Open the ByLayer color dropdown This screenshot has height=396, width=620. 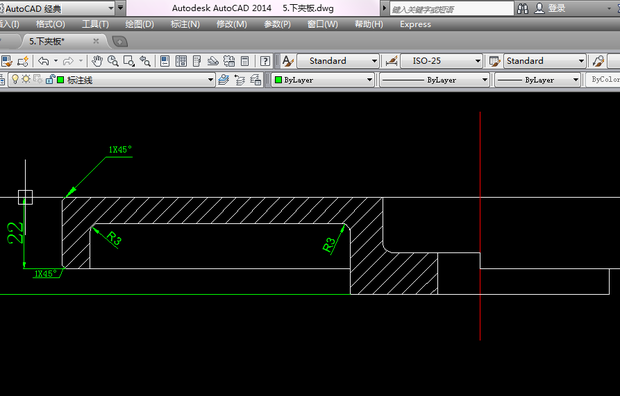click(x=369, y=80)
